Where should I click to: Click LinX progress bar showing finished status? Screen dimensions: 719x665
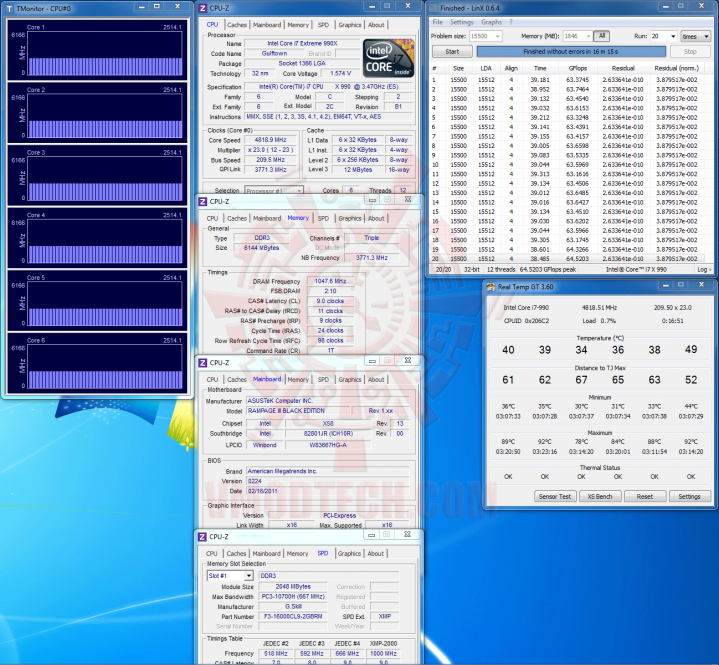[x=571, y=51]
